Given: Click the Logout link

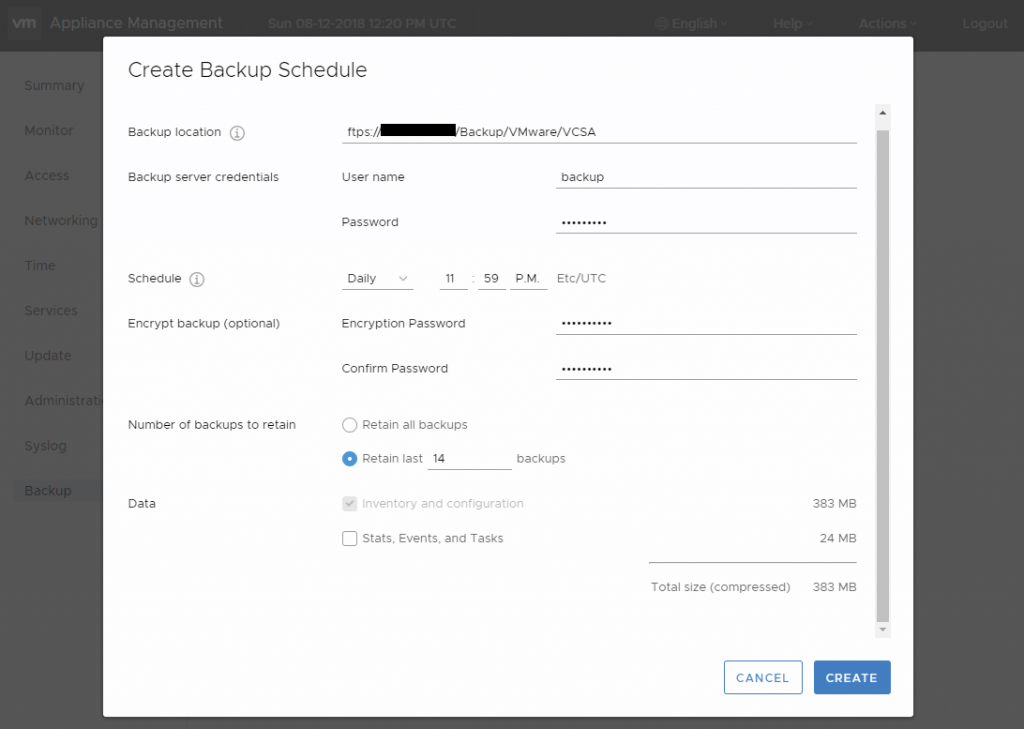Looking at the screenshot, I should [985, 24].
